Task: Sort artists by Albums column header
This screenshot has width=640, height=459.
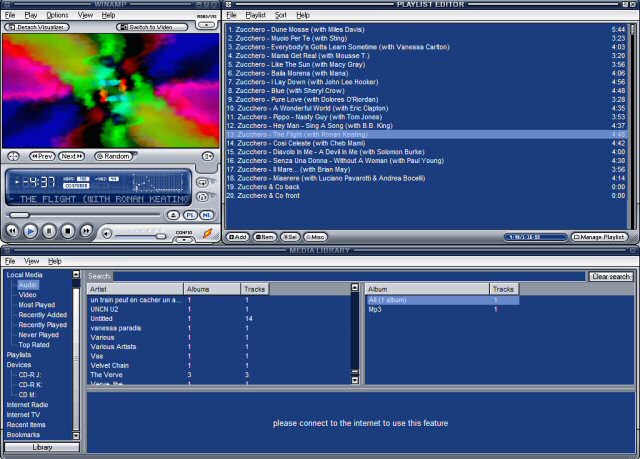Action: pyautogui.click(x=212, y=289)
